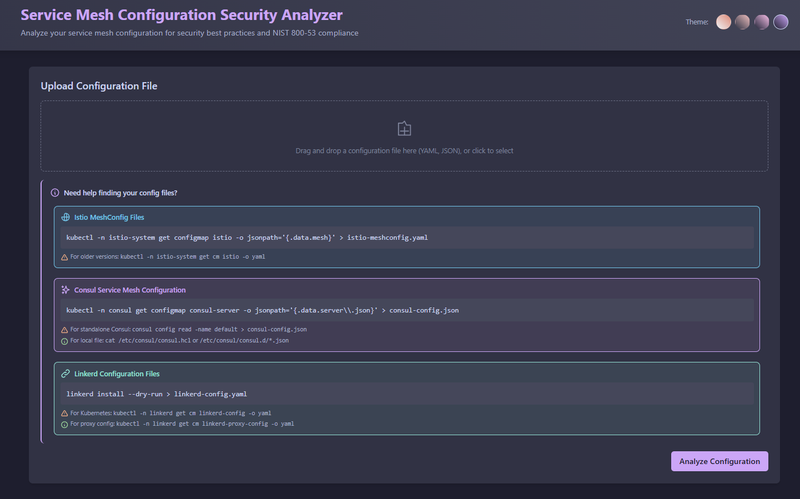This screenshot has height=499, width=800.
Task: Click the Service Mesh Configuration Security Analyzer title
Action: [x=182, y=15]
